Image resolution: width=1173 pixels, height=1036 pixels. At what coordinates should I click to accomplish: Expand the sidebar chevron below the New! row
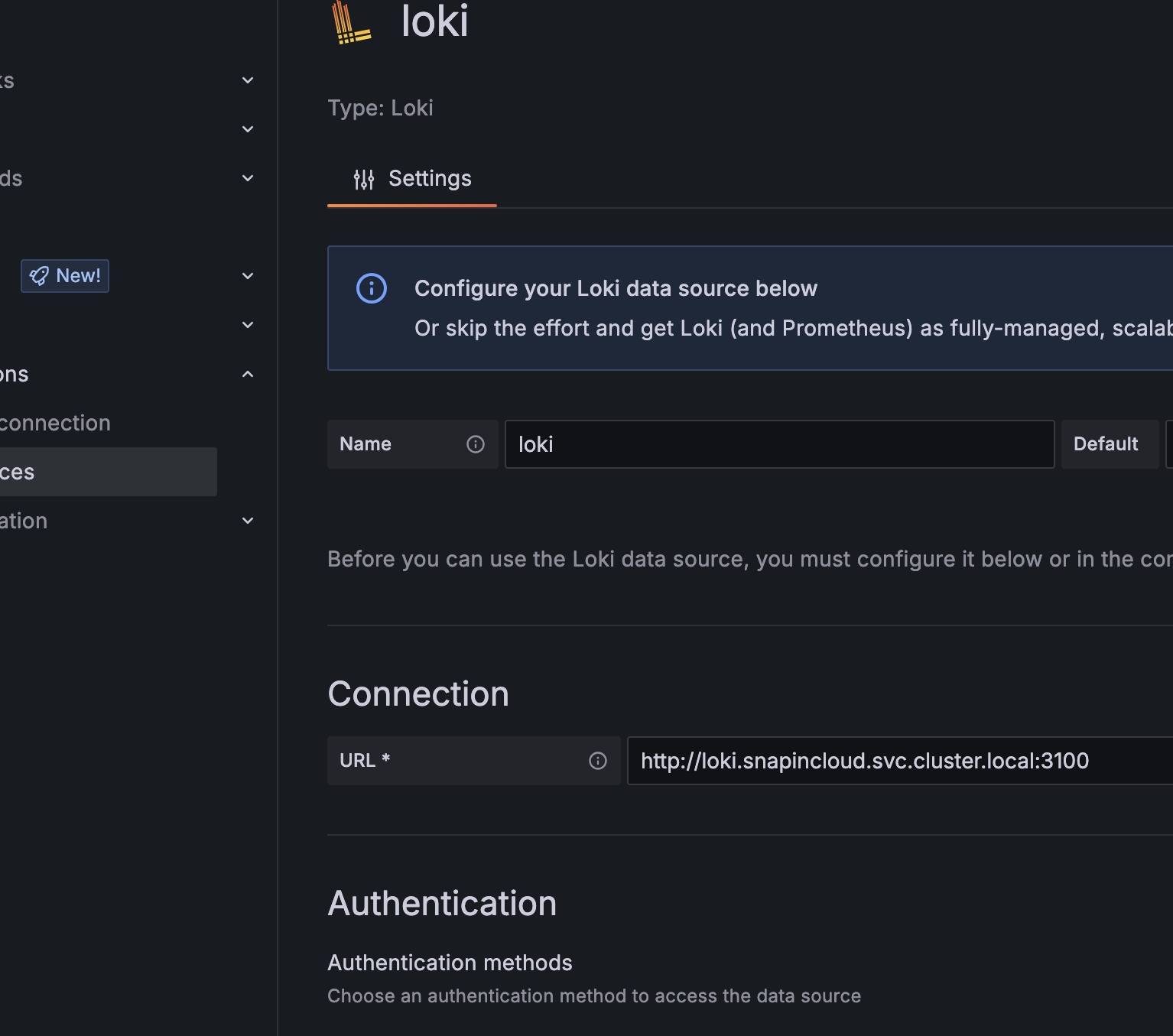point(248,325)
